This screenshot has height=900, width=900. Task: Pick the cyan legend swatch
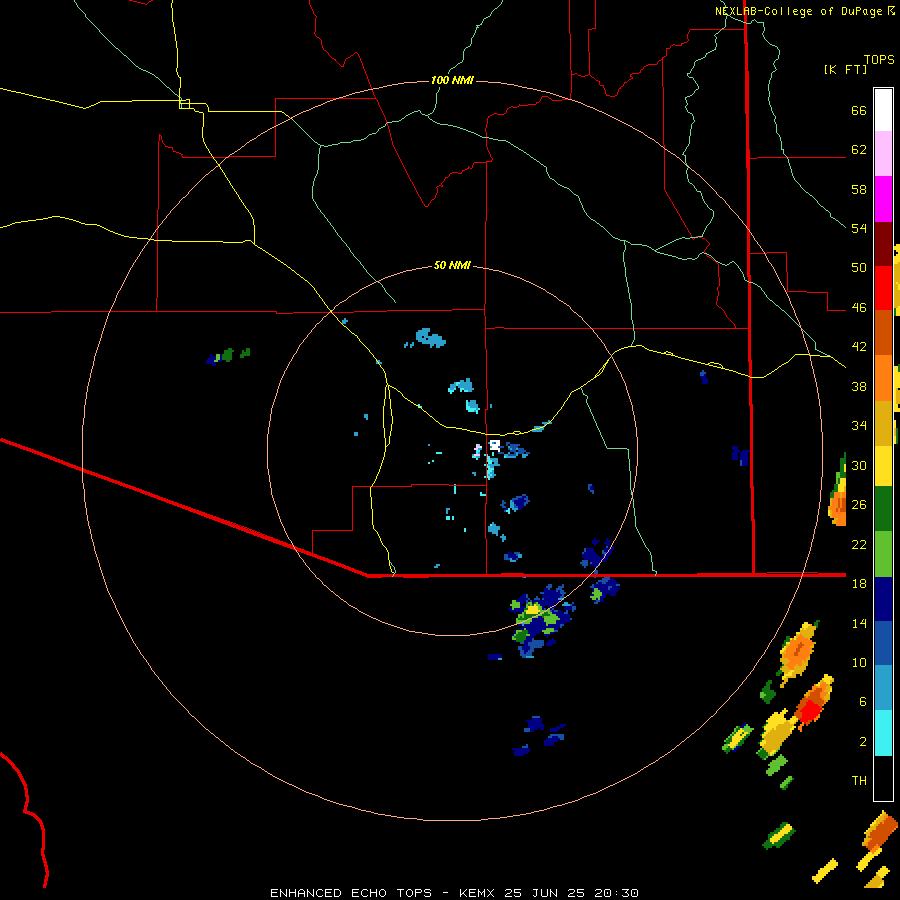(883, 733)
